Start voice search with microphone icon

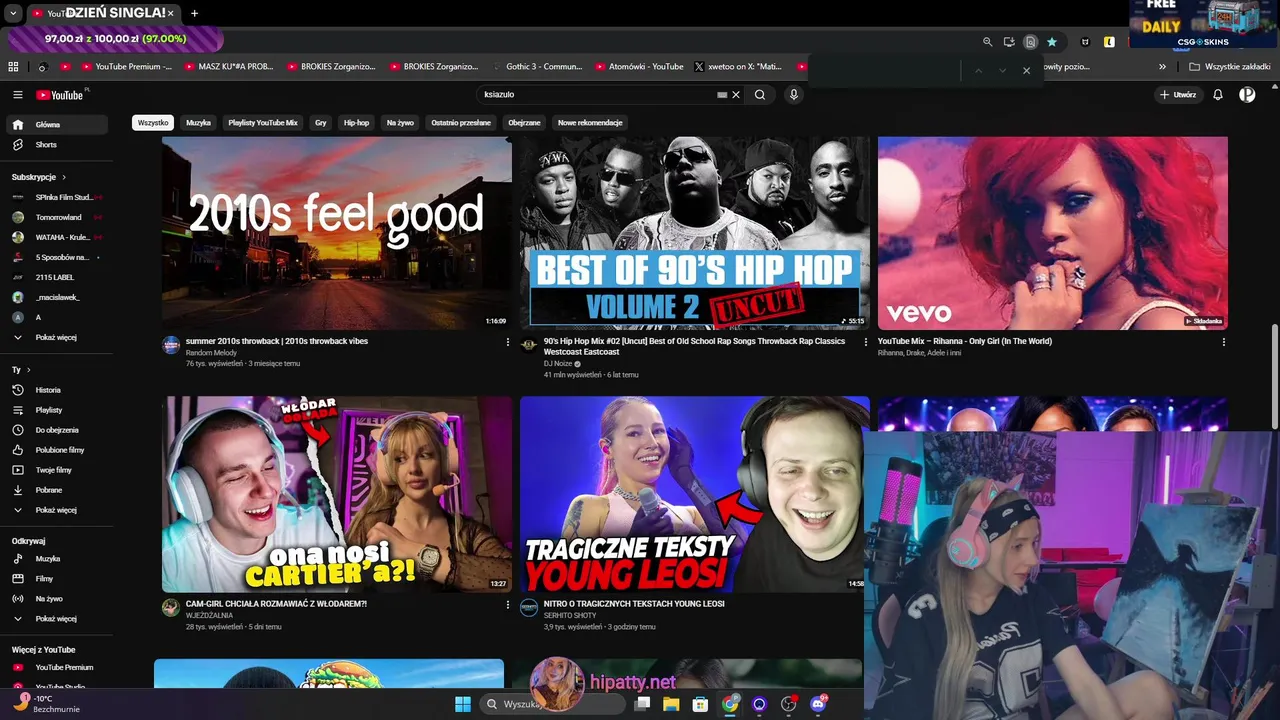click(x=794, y=95)
